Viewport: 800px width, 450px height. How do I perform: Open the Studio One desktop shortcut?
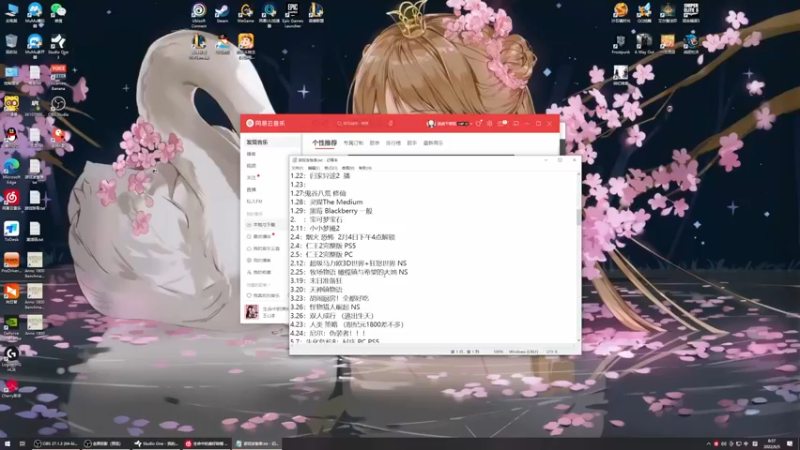click(58, 45)
